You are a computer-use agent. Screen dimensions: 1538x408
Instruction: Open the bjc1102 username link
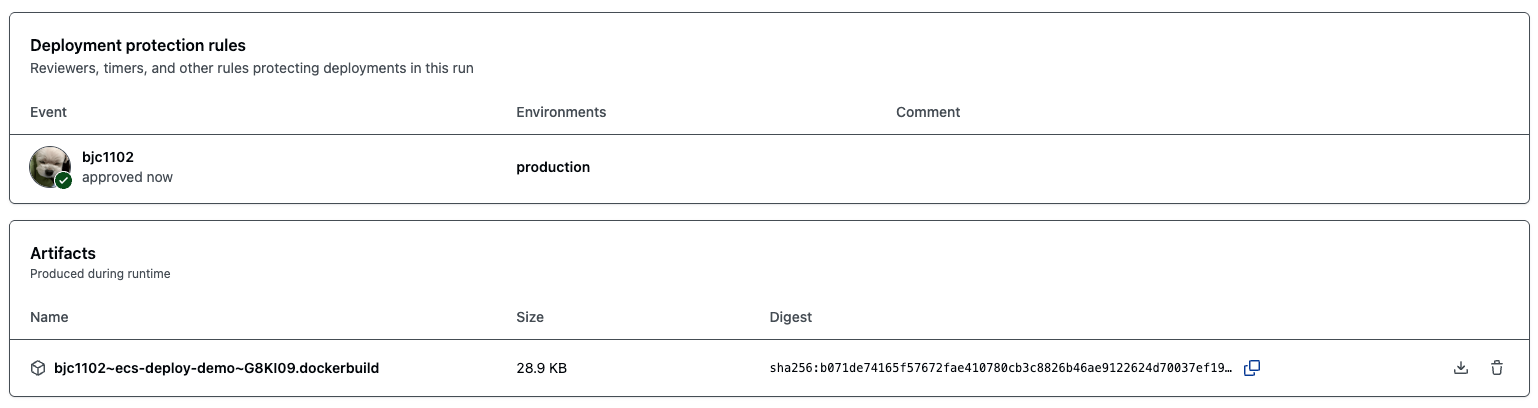(108, 157)
